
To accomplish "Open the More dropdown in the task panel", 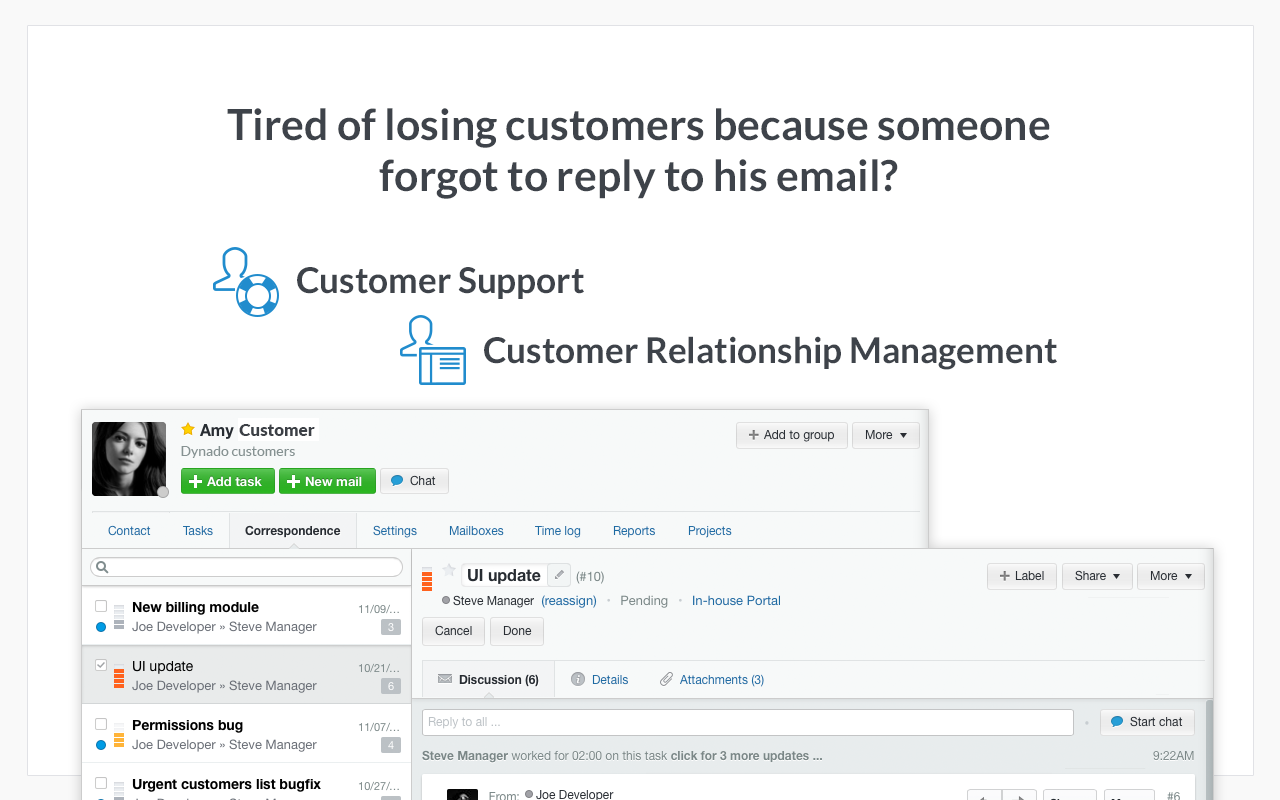I will pos(1170,576).
